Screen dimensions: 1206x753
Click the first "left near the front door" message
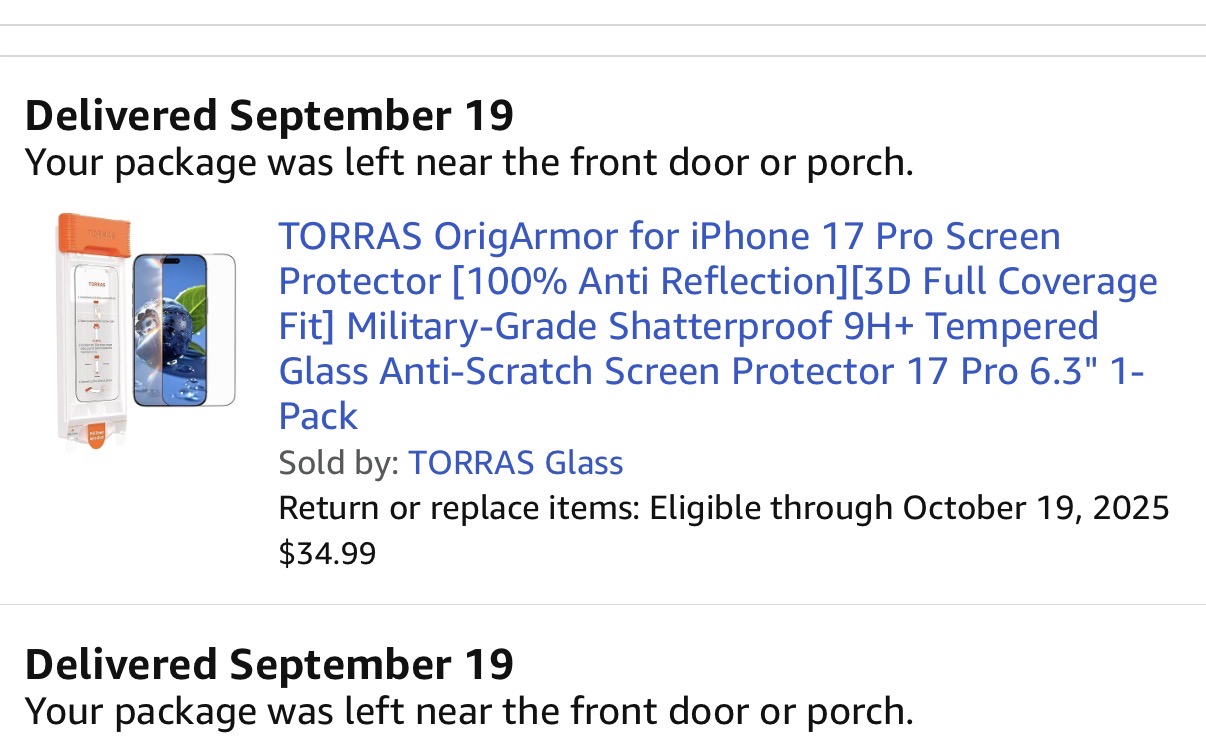coord(468,163)
